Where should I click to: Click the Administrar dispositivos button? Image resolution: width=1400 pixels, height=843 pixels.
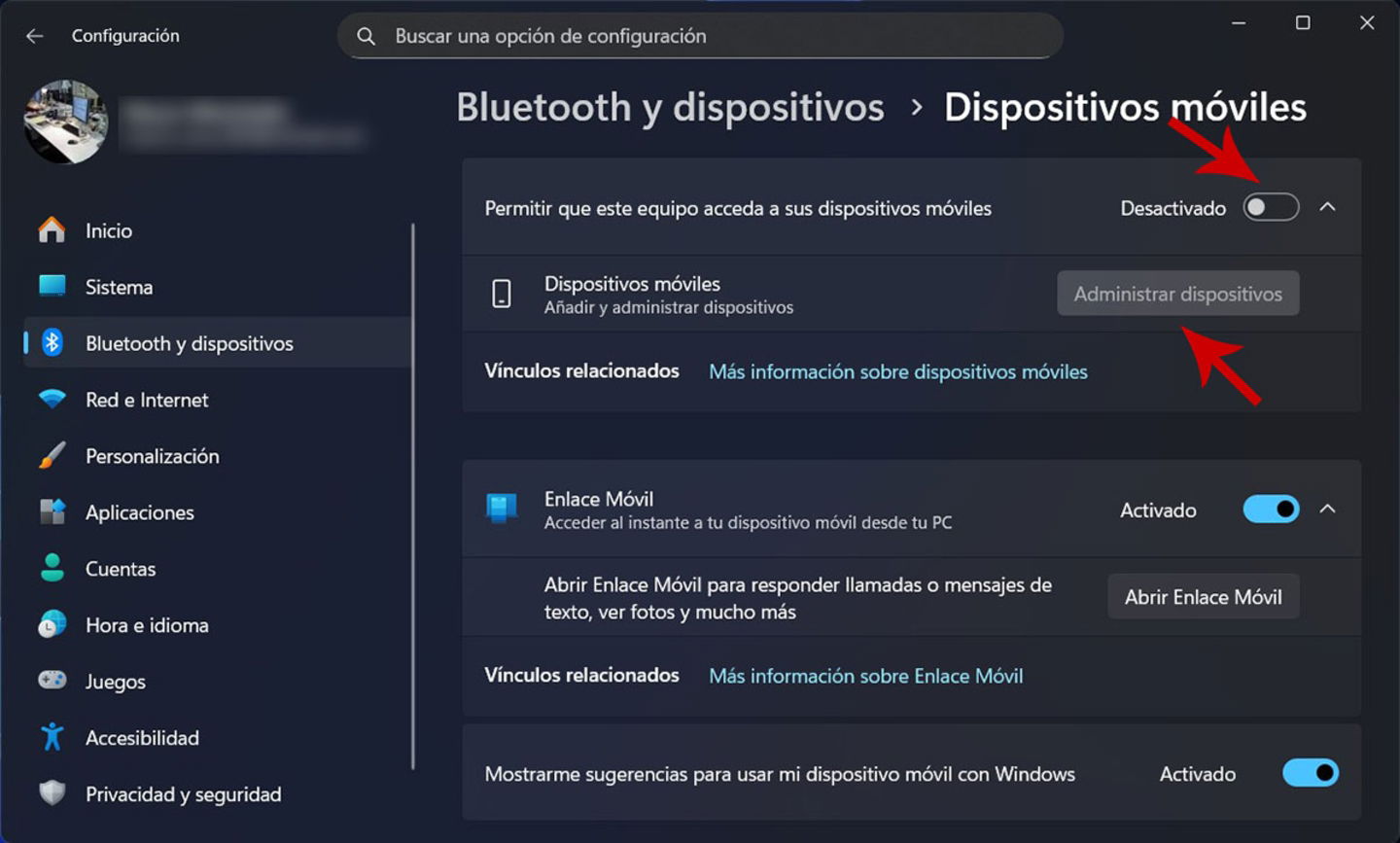pyautogui.click(x=1177, y=294)
